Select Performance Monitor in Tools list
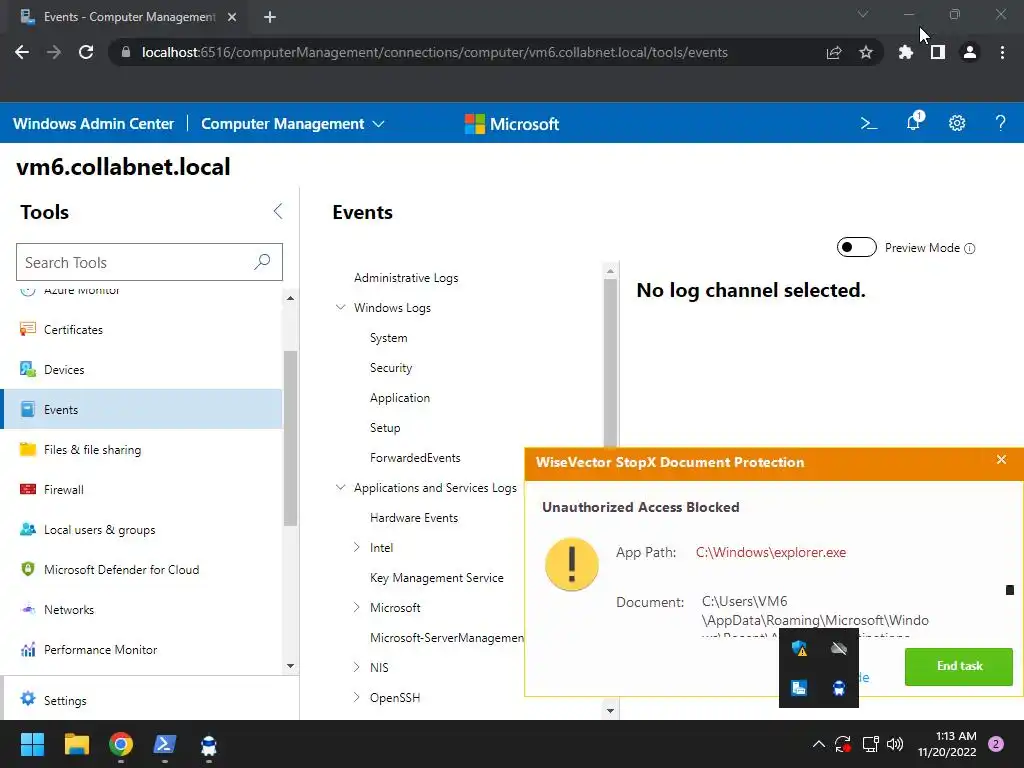1024x768 pixels. 142,649
